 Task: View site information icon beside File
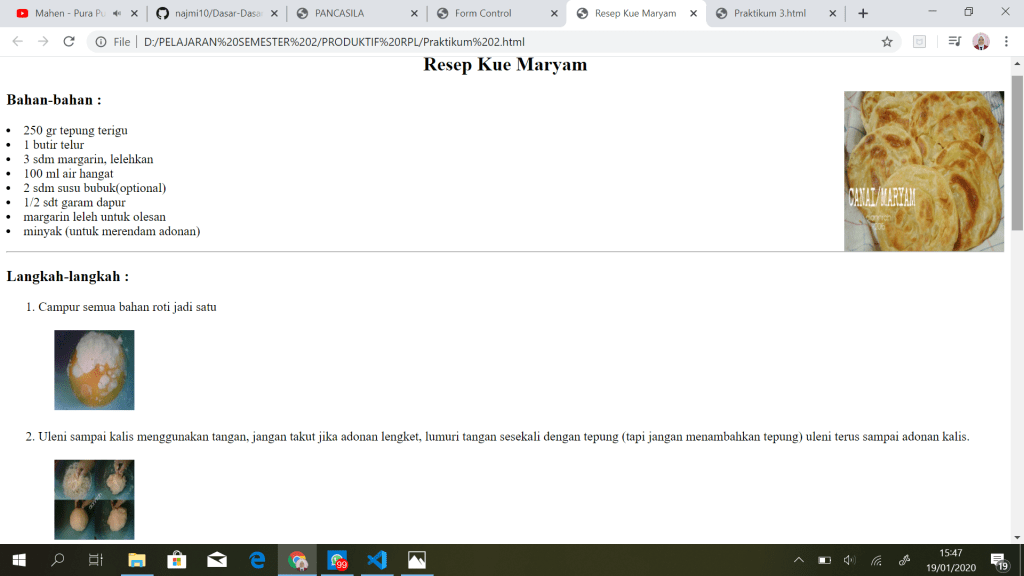(101, 42)
